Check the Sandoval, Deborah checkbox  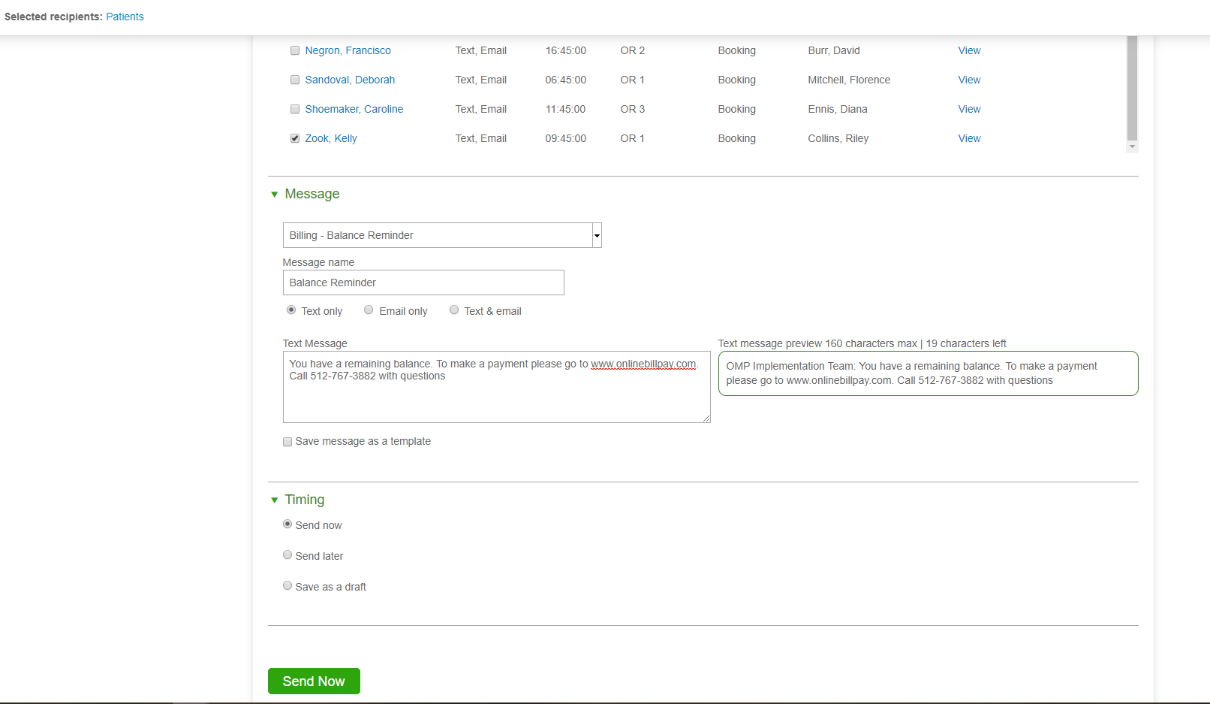[295, 80]
